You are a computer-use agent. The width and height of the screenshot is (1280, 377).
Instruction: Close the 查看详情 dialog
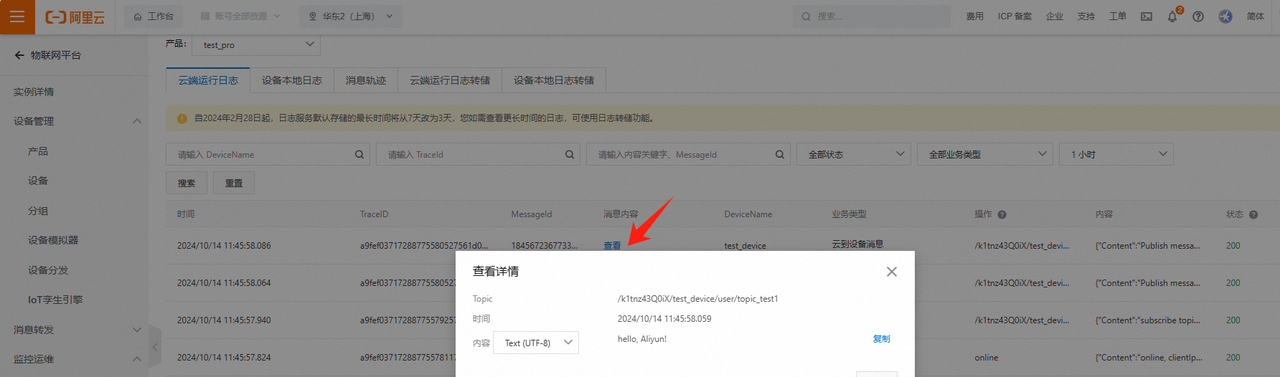click(892, 272)
